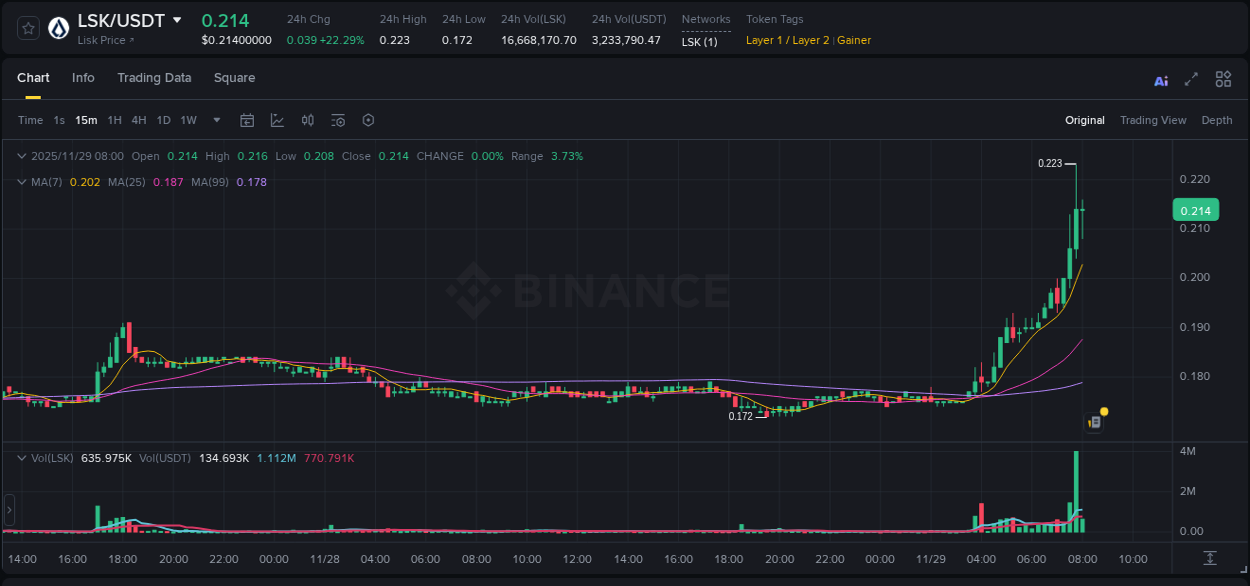This screenshot has height=586, width=1250.
Task: Click the favorite star icon
Action: click(x=27, y=27)
